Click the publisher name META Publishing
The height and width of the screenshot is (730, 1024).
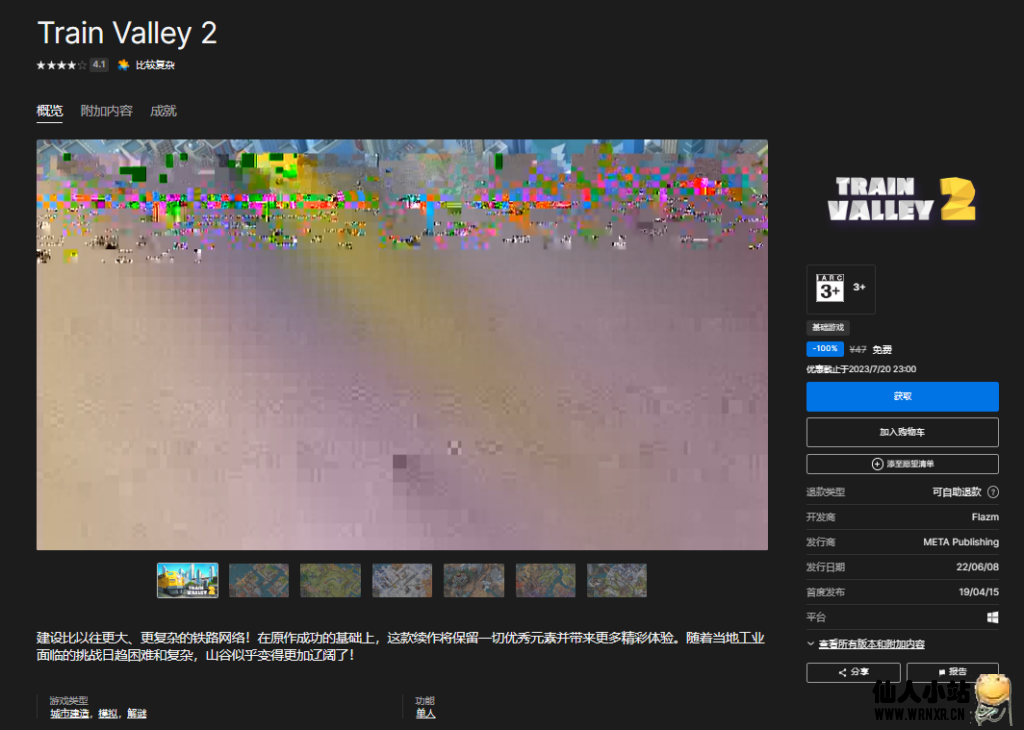click(x=961, y=542)
